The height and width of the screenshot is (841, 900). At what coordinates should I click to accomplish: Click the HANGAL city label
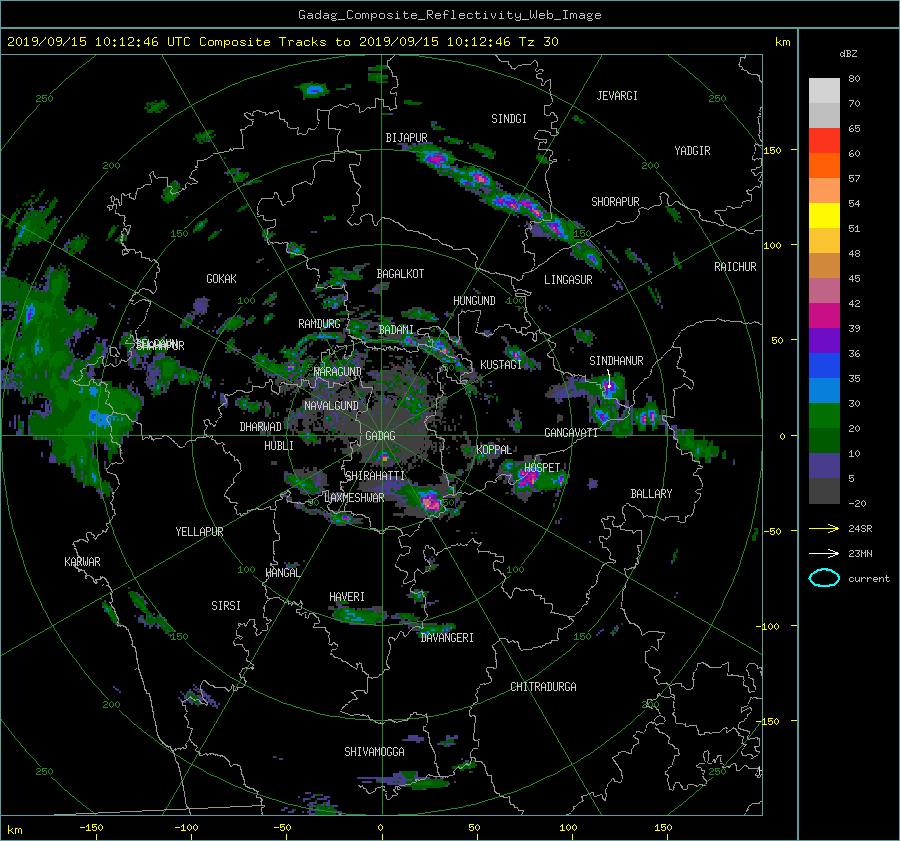point(282,573)
